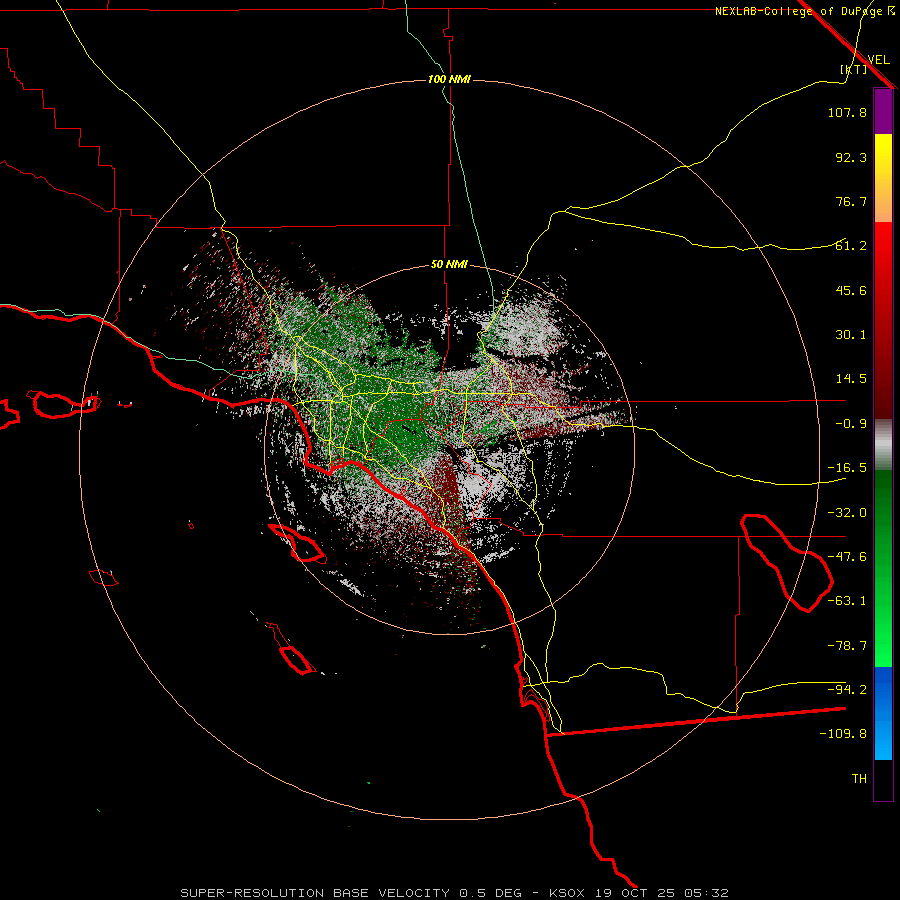This screenshot has width=900, height=900.
Task: Click the 61.2 legend value
Action: pos(851,246)
